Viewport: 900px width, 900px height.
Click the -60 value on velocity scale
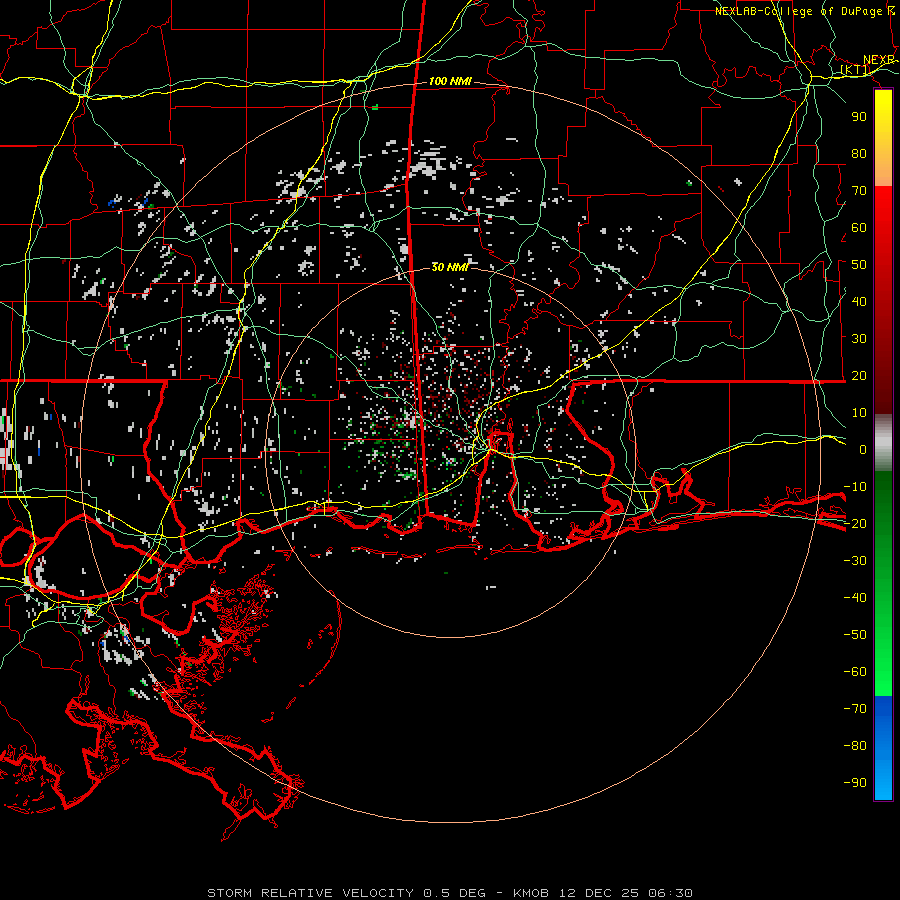click(x=855, y=672)
